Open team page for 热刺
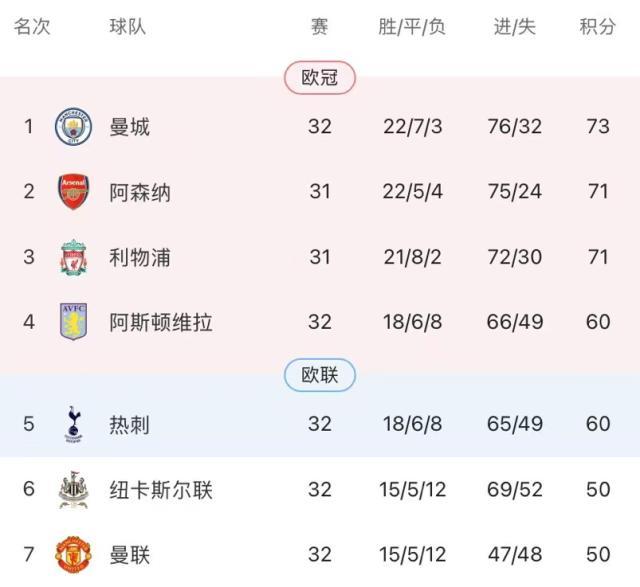This screenshot has height=587, width=640. pyautogui.click(x=130, y=424)
